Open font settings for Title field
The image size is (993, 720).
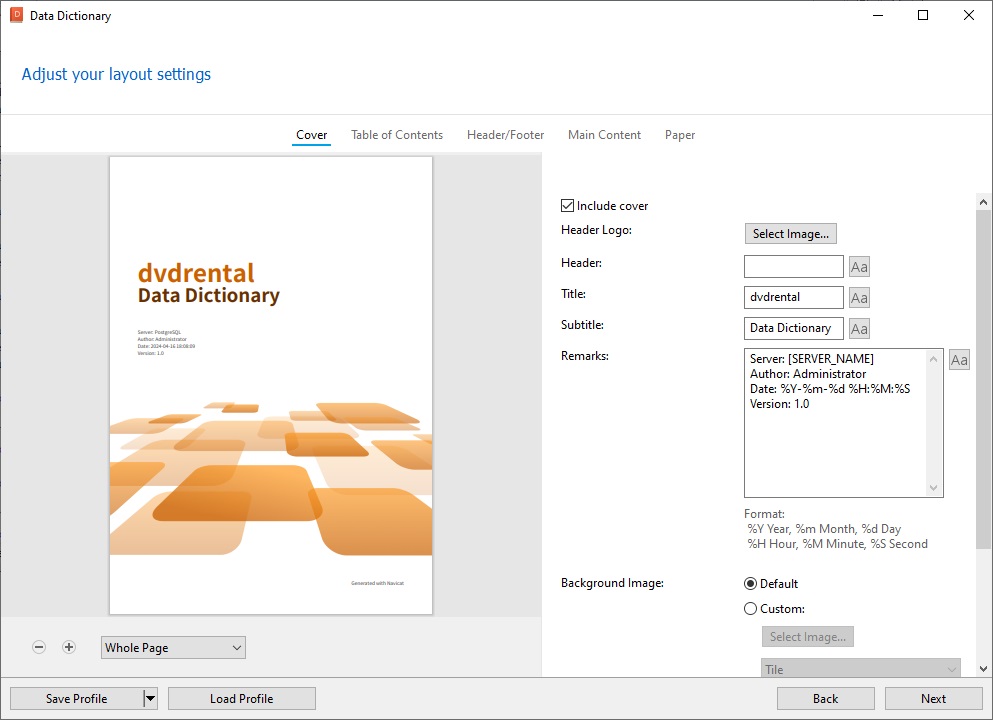pos(859,298)
